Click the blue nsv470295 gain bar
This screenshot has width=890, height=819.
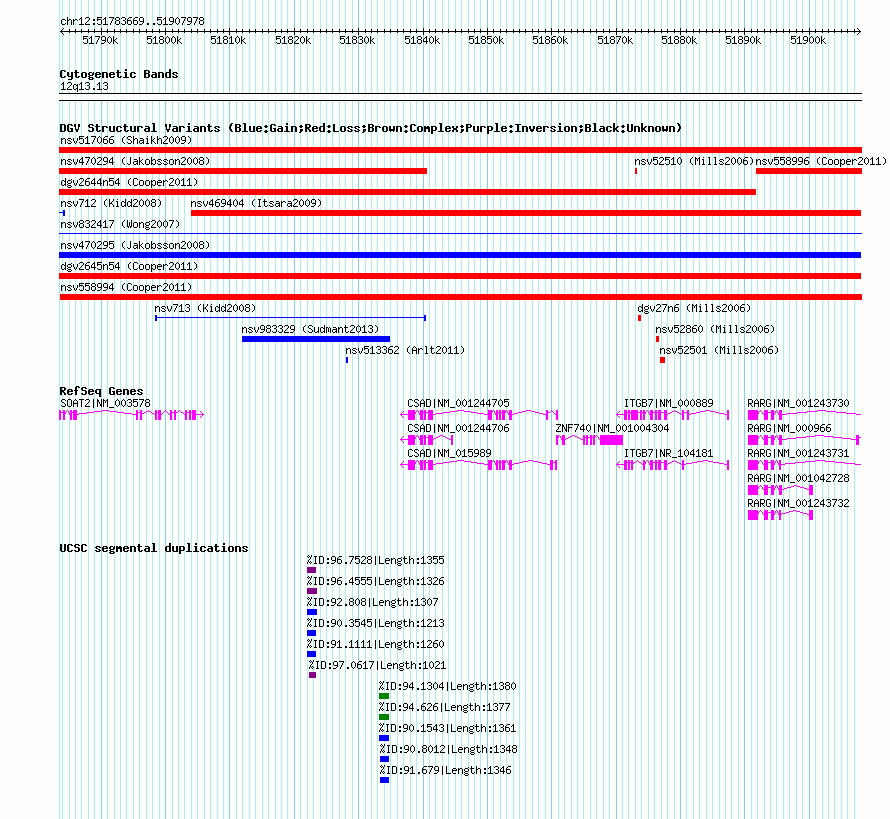click(460, 255)
